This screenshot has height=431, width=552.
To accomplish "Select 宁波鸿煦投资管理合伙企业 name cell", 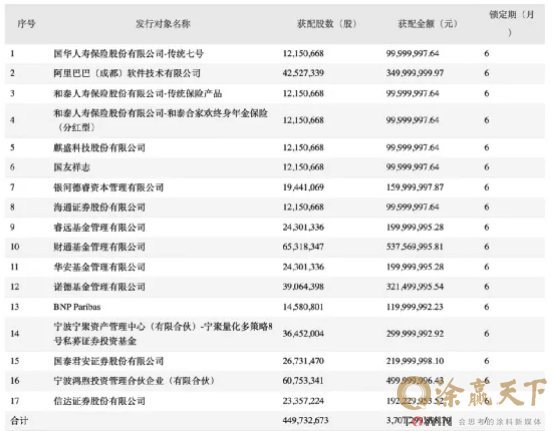I will [x=134, y=381].
